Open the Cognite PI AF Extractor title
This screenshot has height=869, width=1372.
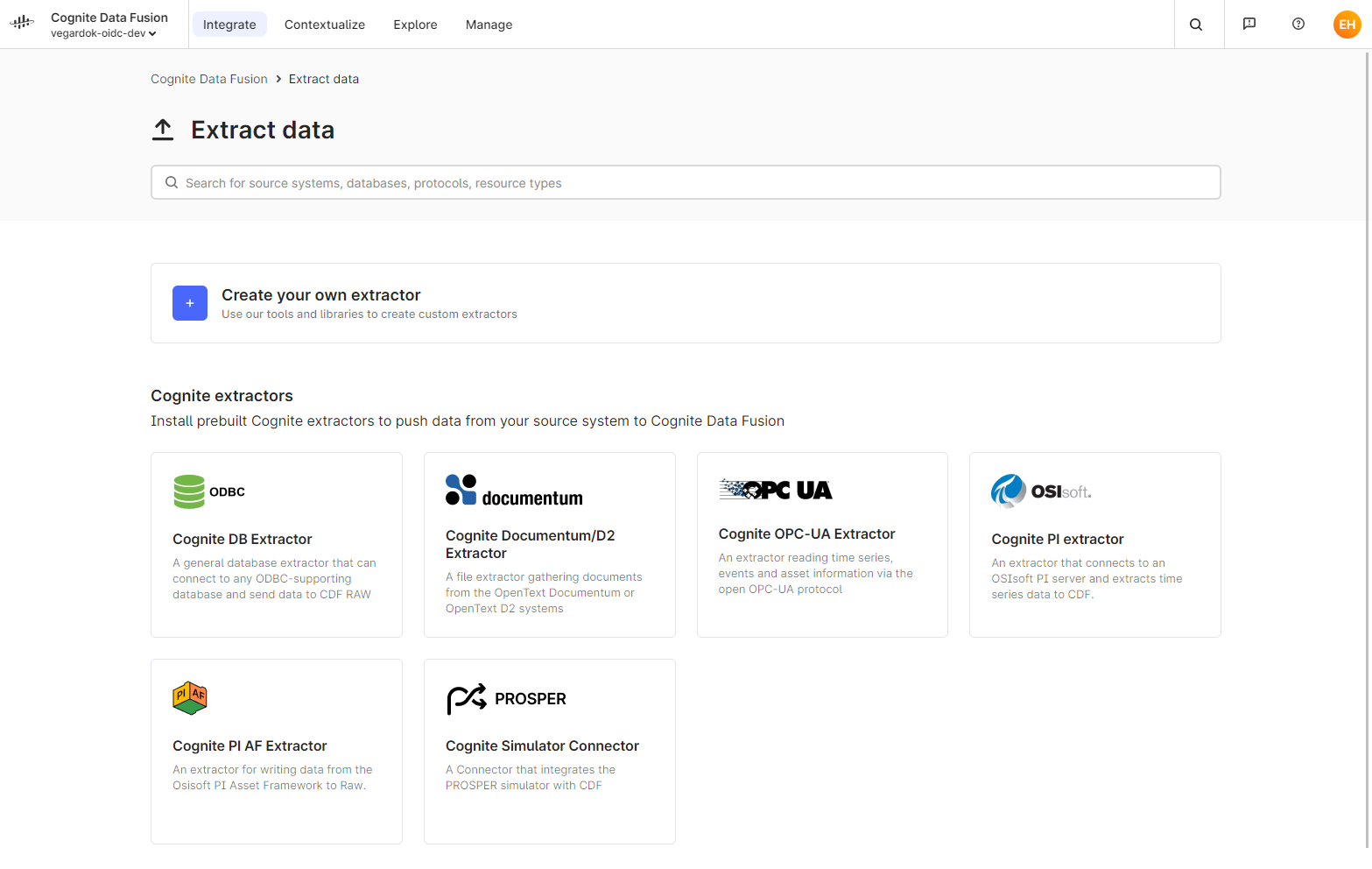[250, 745]
